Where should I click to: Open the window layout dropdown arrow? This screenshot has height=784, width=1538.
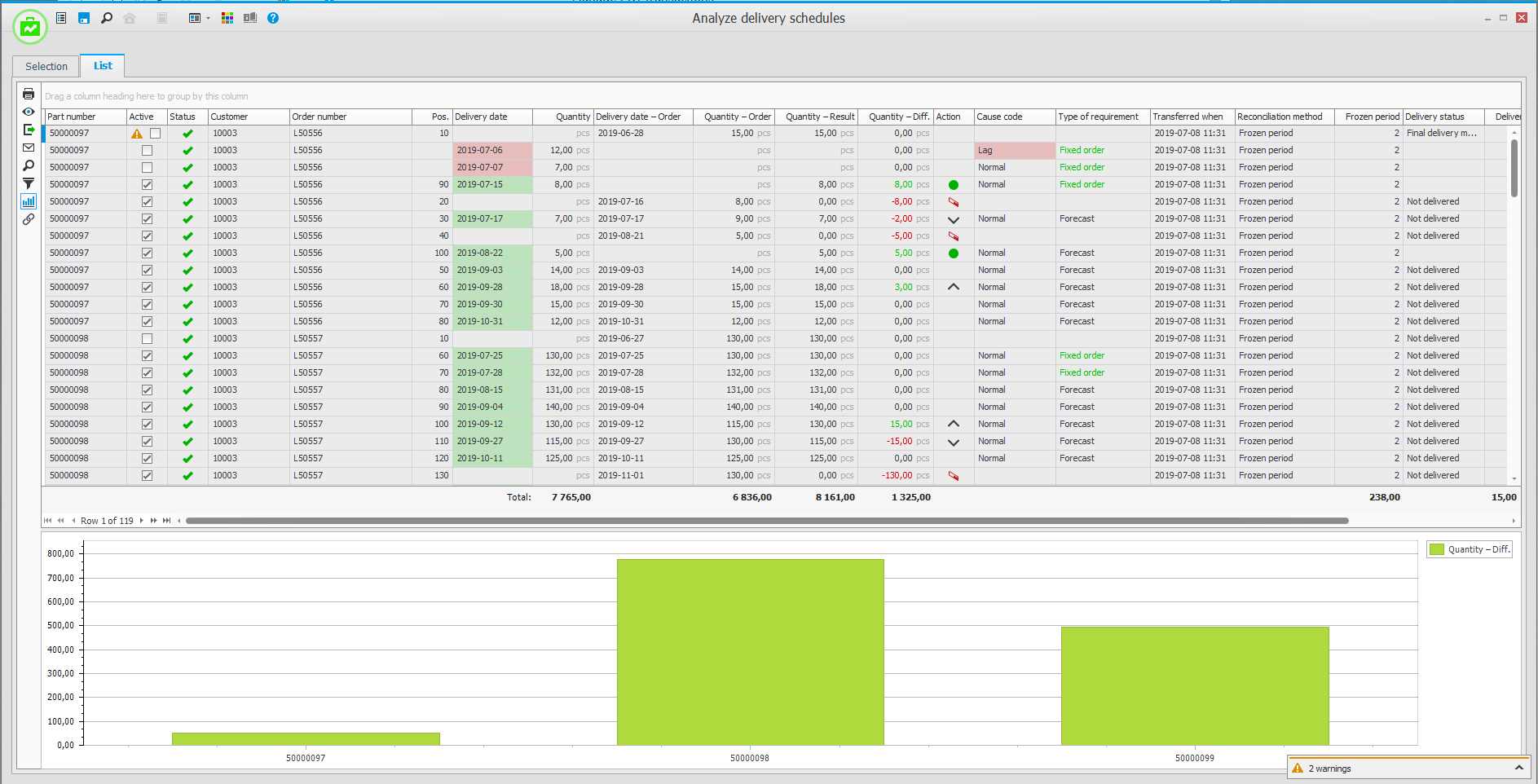pos(208,19)
